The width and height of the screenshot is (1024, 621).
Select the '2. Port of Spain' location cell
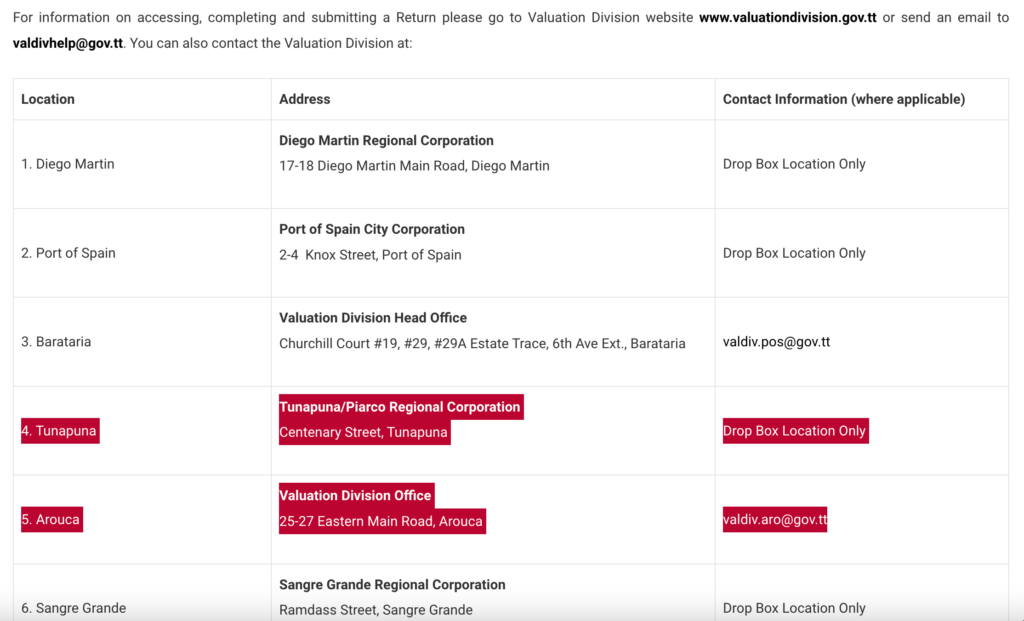(69, 253)
